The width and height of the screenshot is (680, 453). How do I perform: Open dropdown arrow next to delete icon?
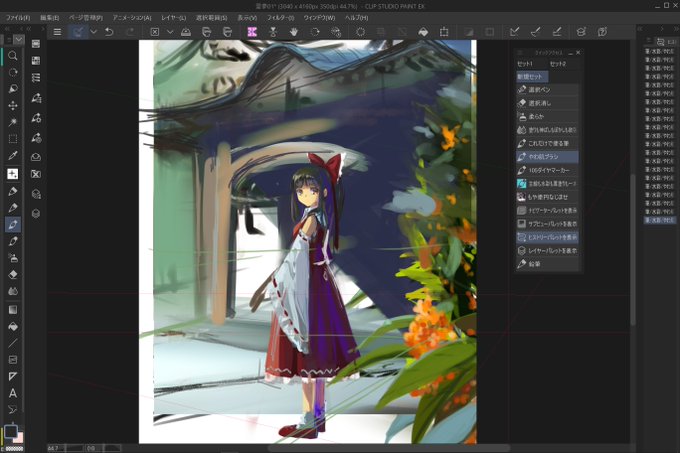(170, 32)
